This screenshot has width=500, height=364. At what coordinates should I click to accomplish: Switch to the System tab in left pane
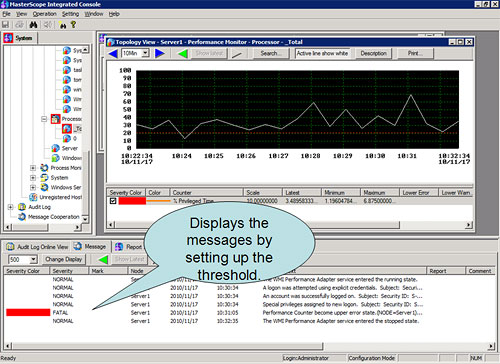19,38
